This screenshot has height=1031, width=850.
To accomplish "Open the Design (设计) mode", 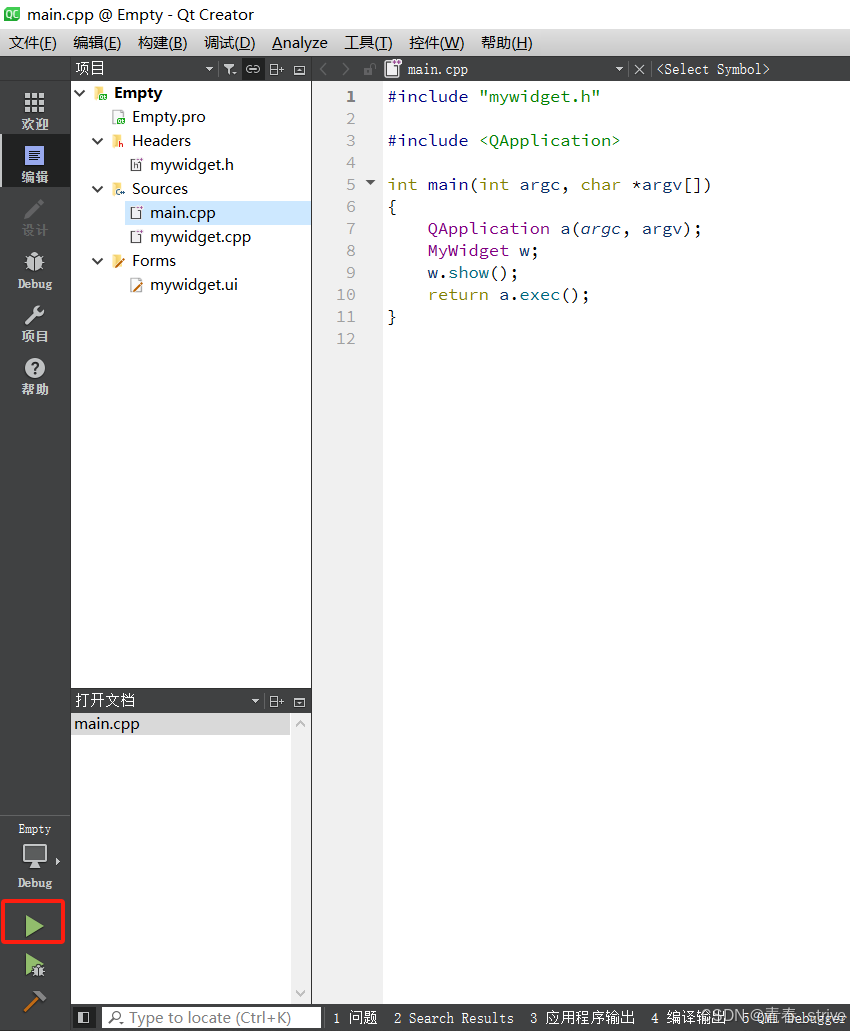I will 35,217.
